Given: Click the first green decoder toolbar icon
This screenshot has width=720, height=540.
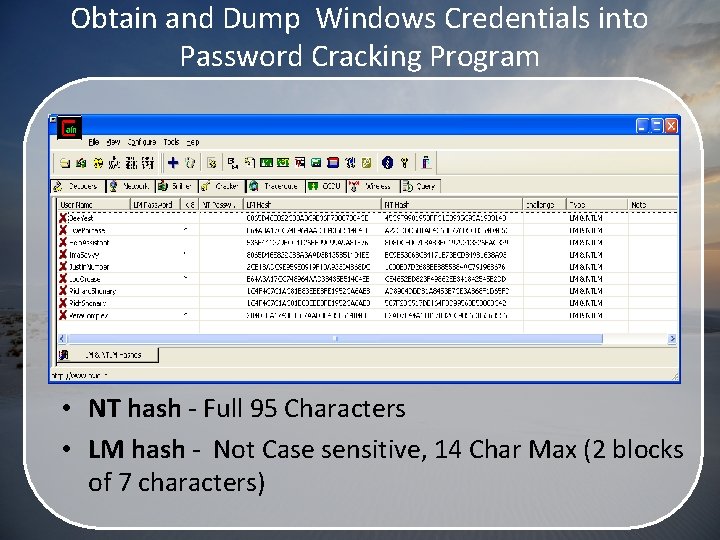Looking at the screenshot, I should [x=266, y=163].
